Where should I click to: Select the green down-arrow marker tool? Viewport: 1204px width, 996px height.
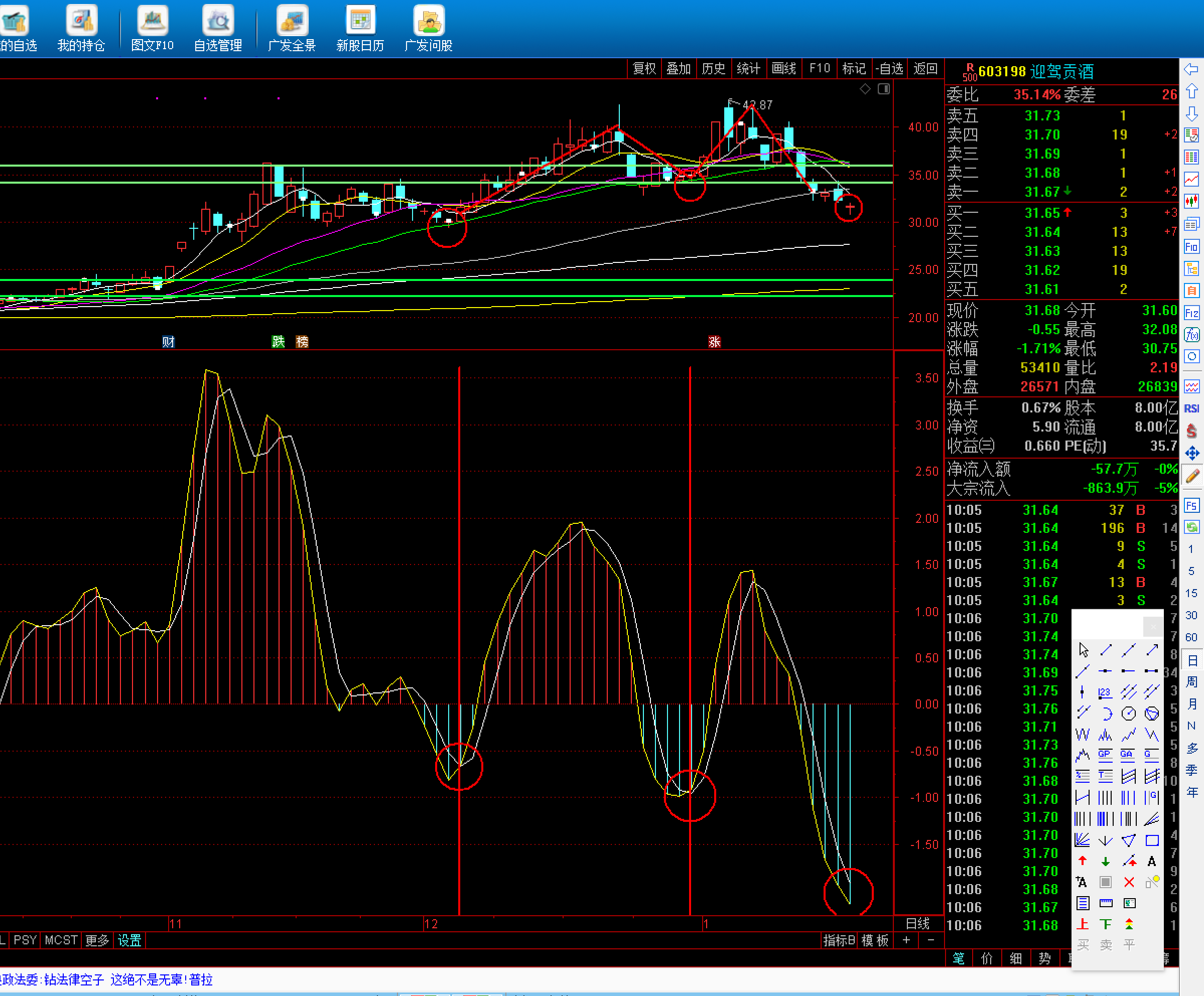[1106, 862]
